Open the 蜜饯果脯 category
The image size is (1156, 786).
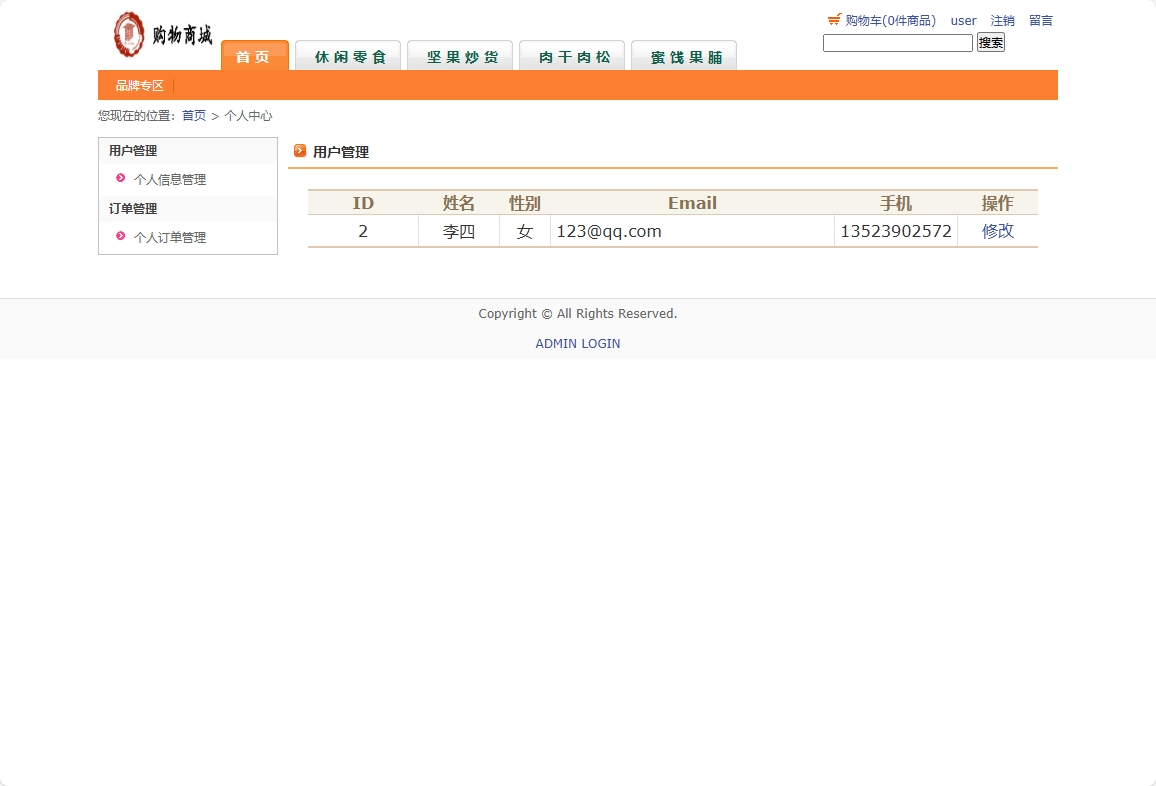[683, 56]
